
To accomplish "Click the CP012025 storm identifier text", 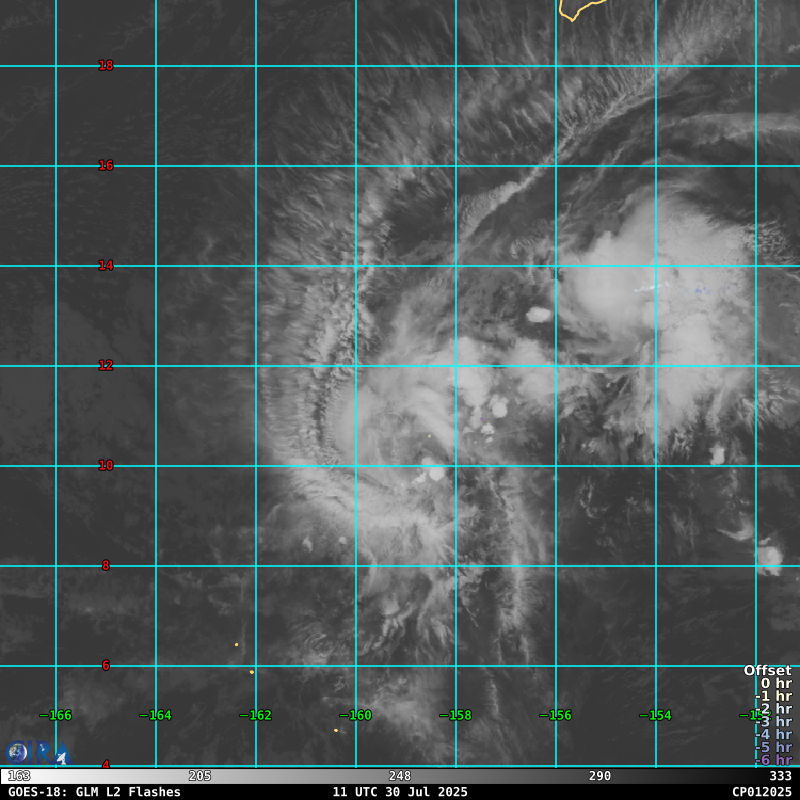I will 761,792.
